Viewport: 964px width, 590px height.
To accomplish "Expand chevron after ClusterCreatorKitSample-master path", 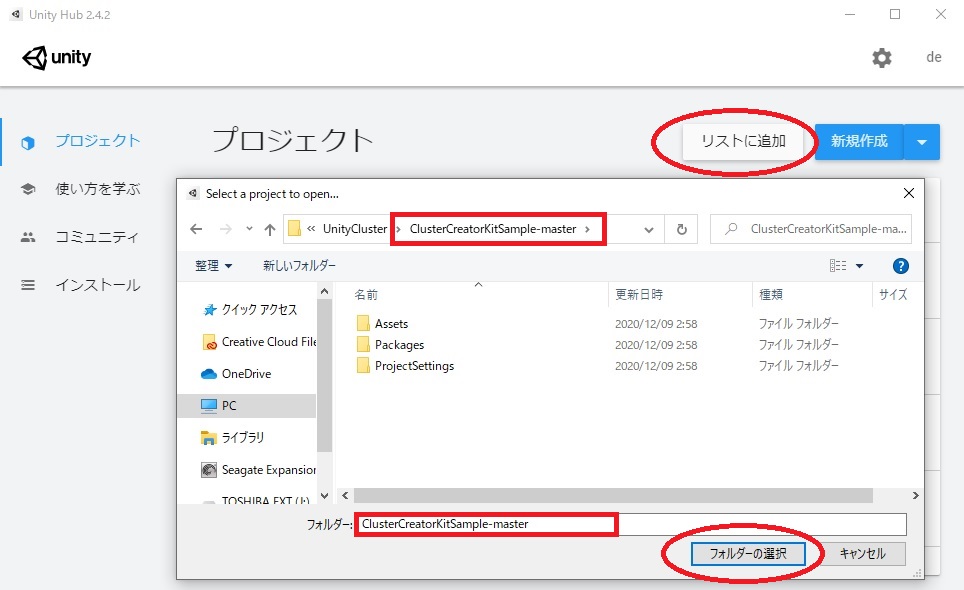I will (x=588, y=229).
